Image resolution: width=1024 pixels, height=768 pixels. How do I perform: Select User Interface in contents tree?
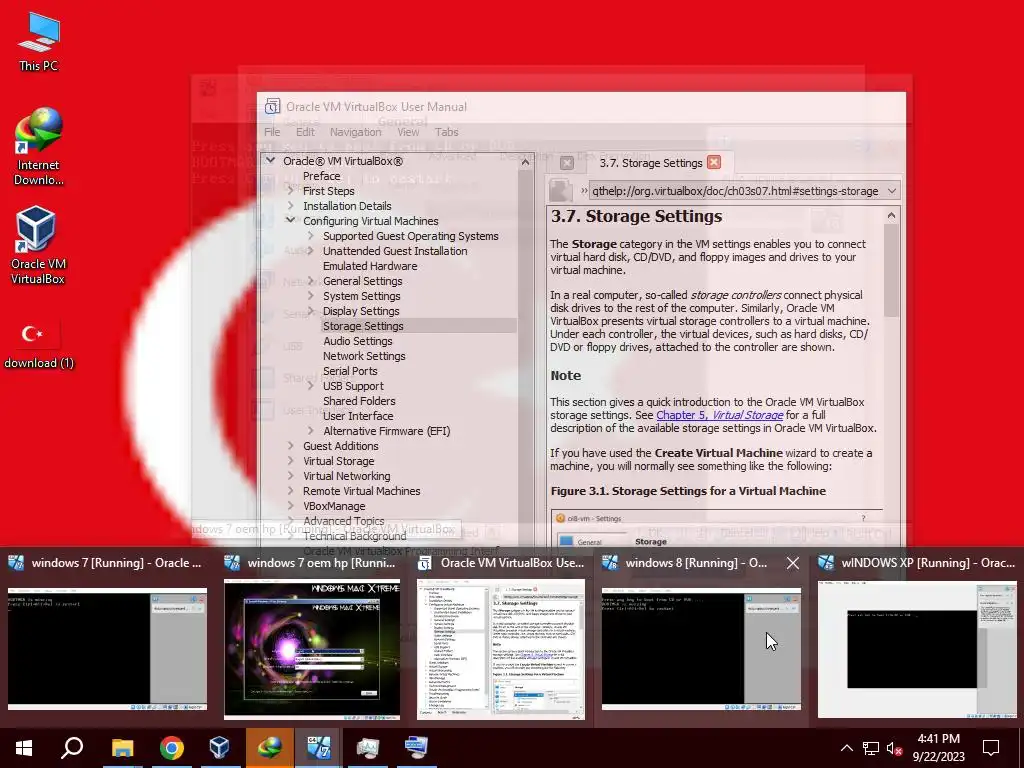358,416
